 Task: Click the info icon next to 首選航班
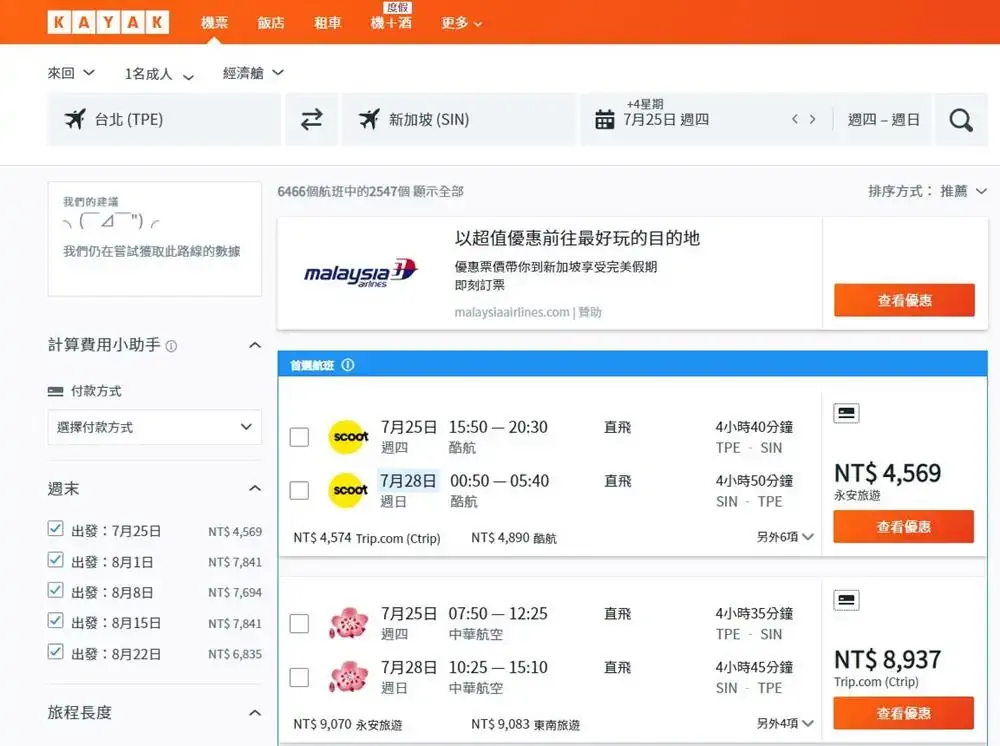click(x=348, y=365)
